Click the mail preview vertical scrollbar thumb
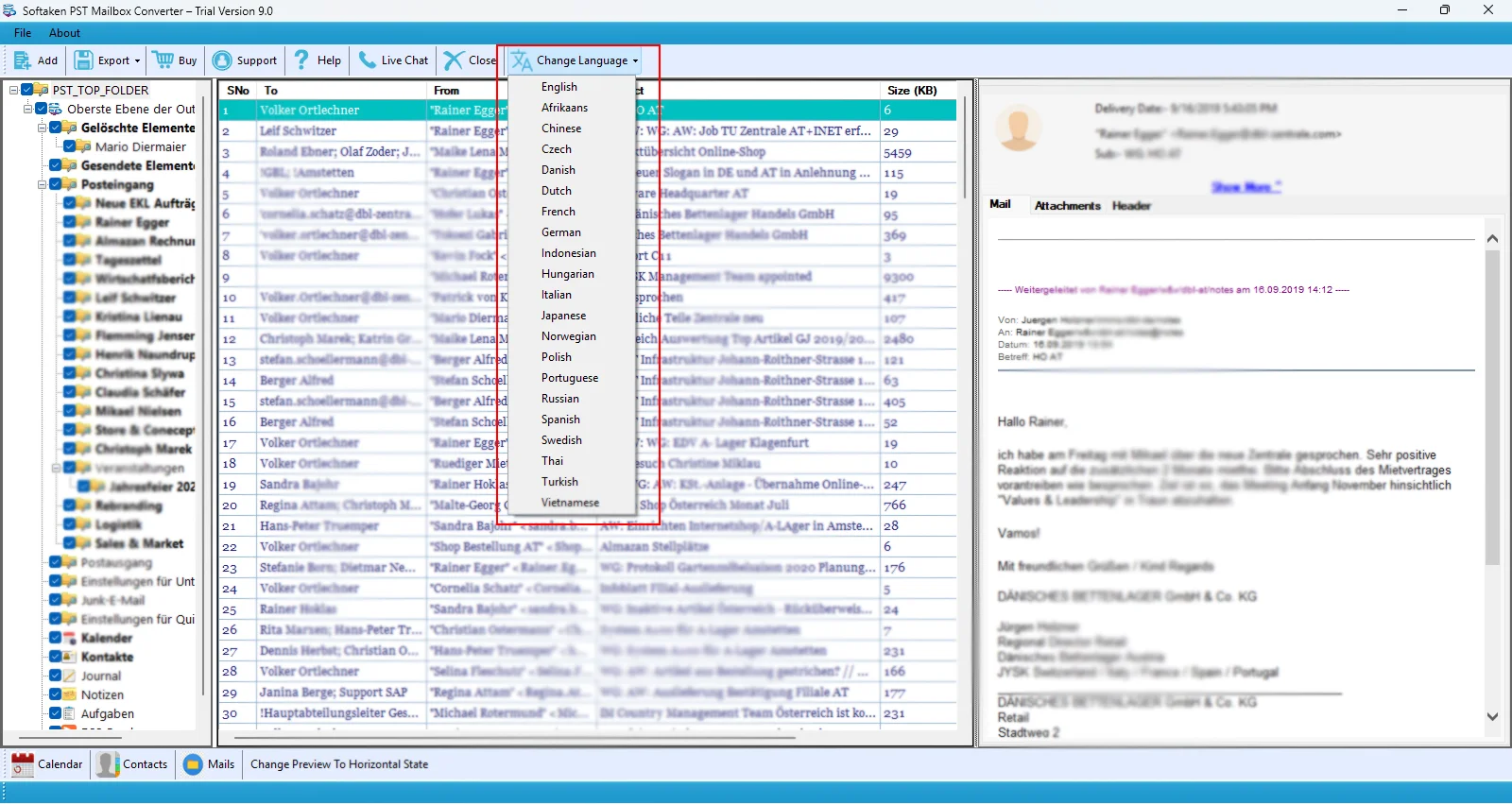Screen dimensions: 1512x805 [x=1492, y=406]
